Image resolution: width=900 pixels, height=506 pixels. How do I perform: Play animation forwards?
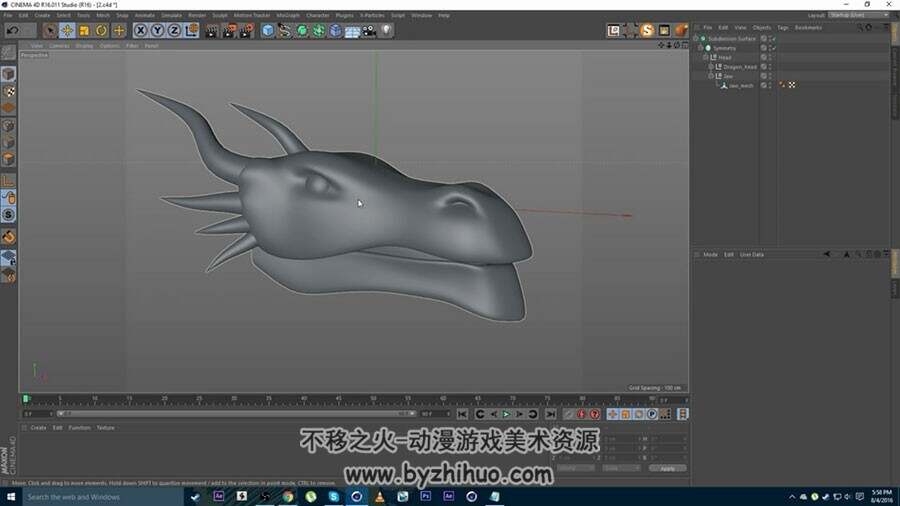coord(506,414)
